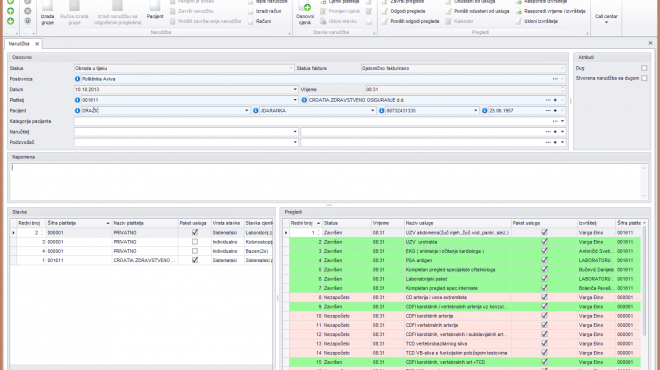
Task: Click info icon beside CROATIA ZDRAVSTVENO OSIGURANJE
Action: point(304,100)
